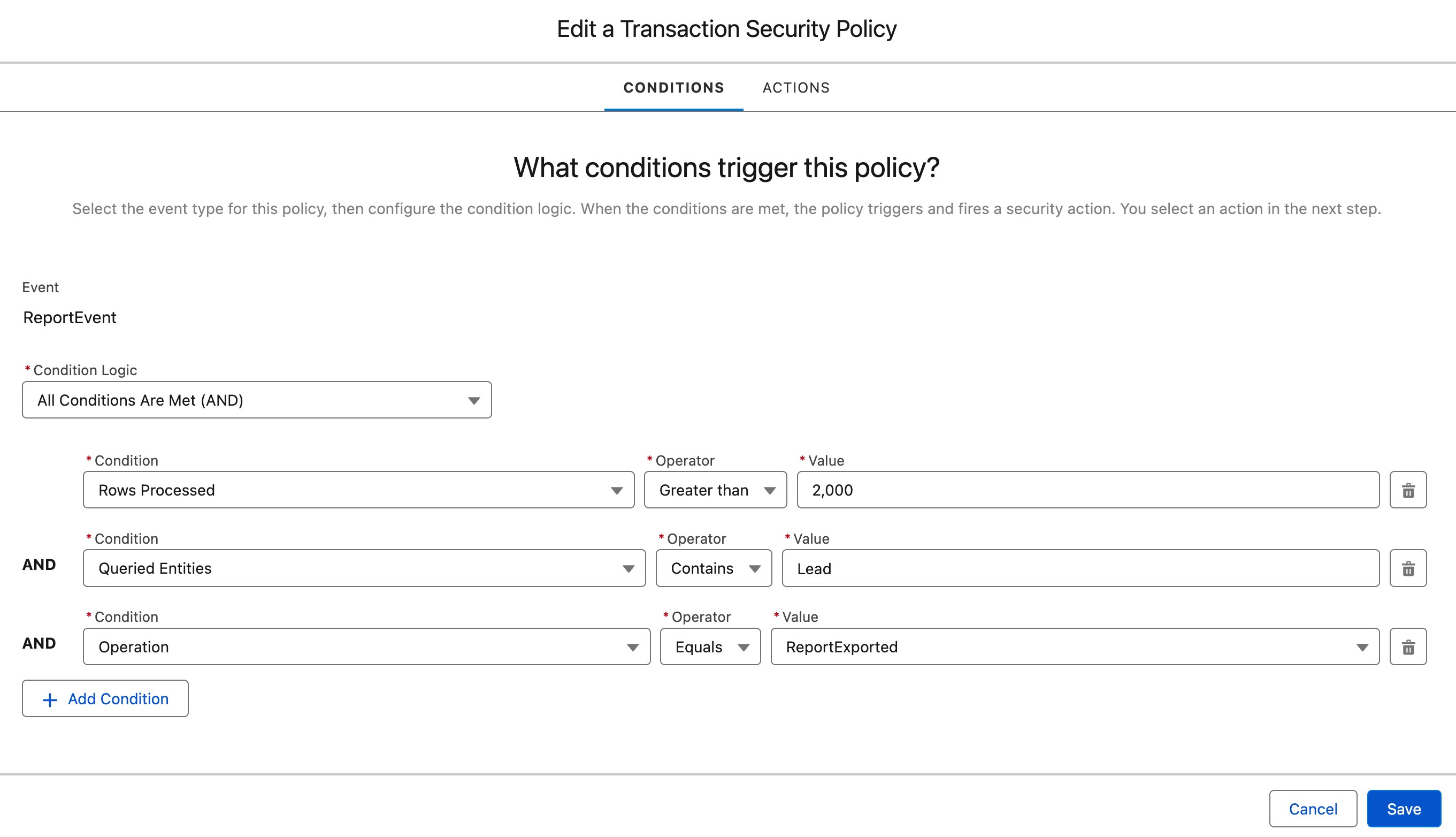Click the Add Condition button
Screen dimensions: 1456x837
(x=105, y=699)
